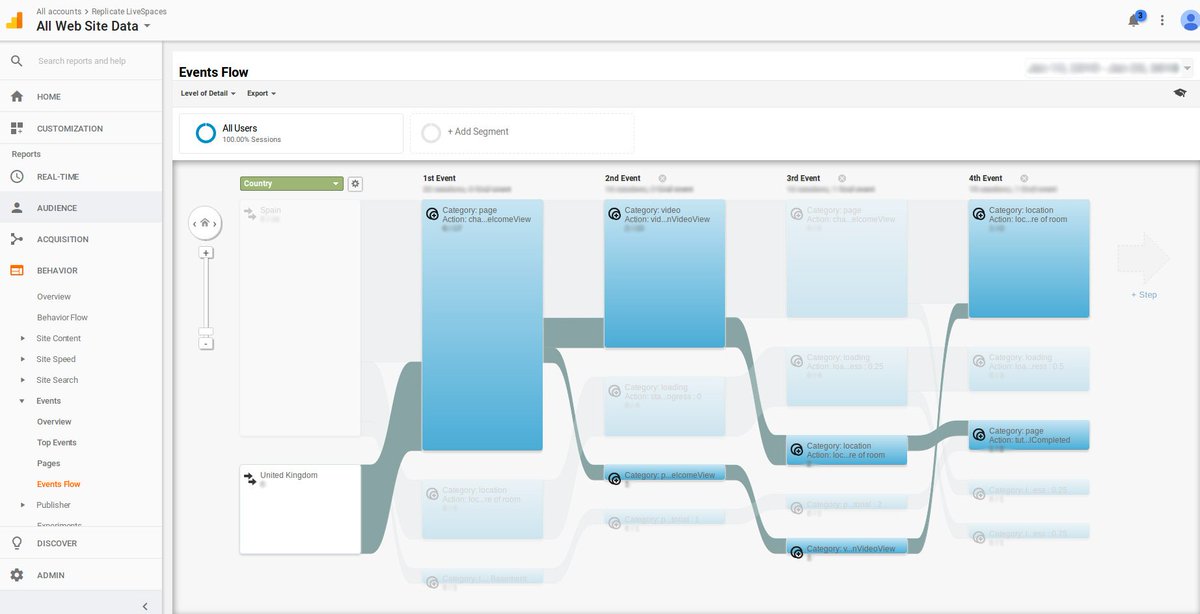
Task: Click the home icon on the flow zoom control
Action: click(x=205, y=222)
